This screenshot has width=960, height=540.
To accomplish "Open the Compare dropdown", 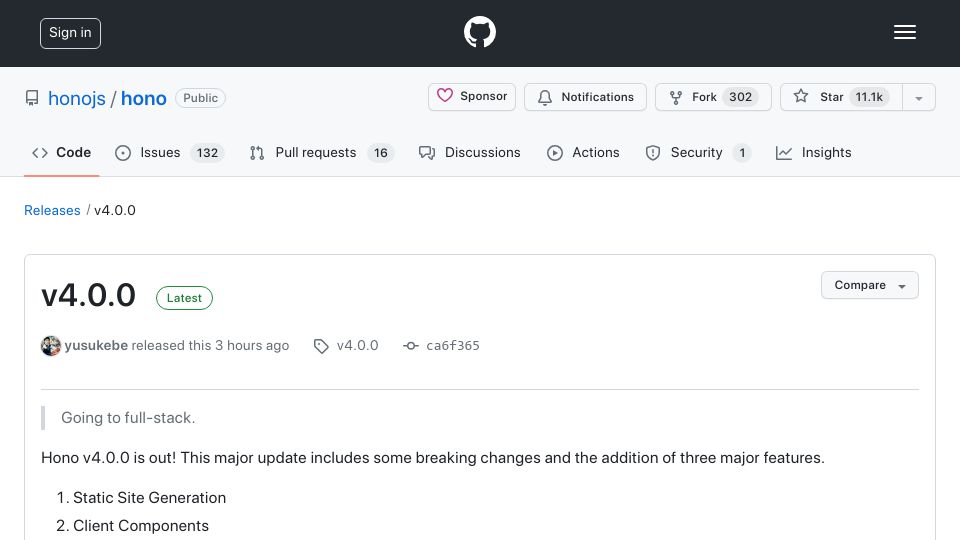I will (x=869, y=285).
